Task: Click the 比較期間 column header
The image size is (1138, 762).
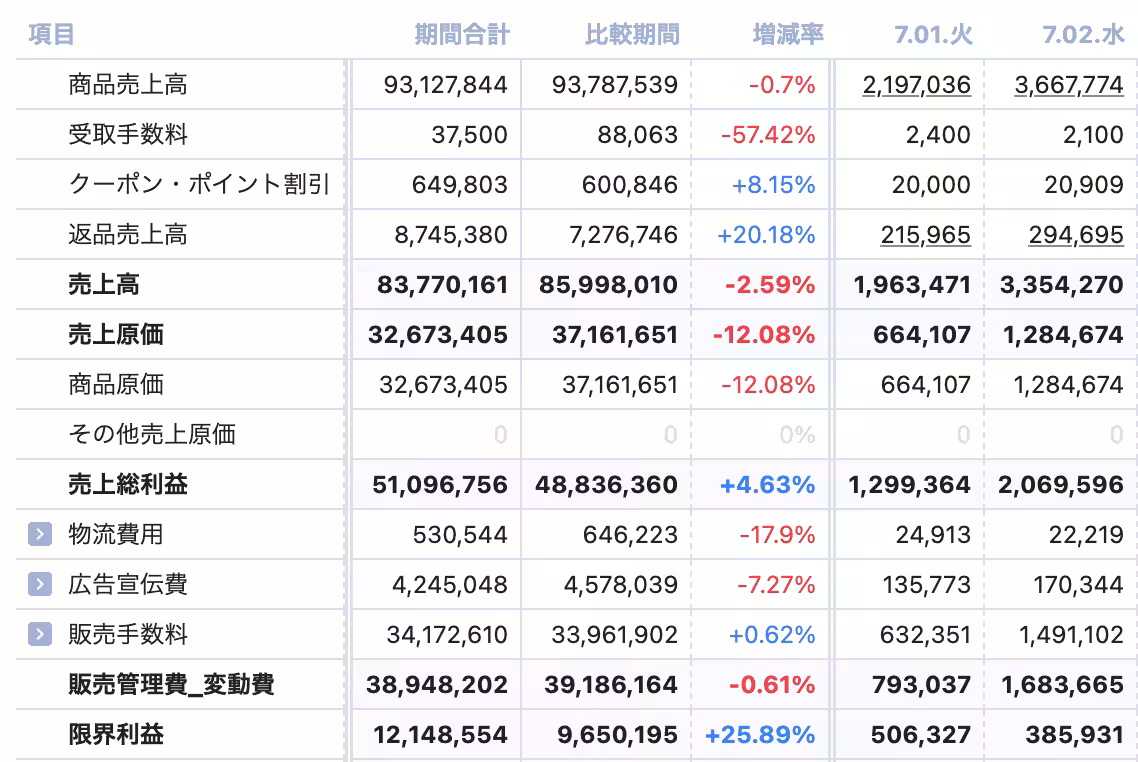Action: click(x=632, y=35)
